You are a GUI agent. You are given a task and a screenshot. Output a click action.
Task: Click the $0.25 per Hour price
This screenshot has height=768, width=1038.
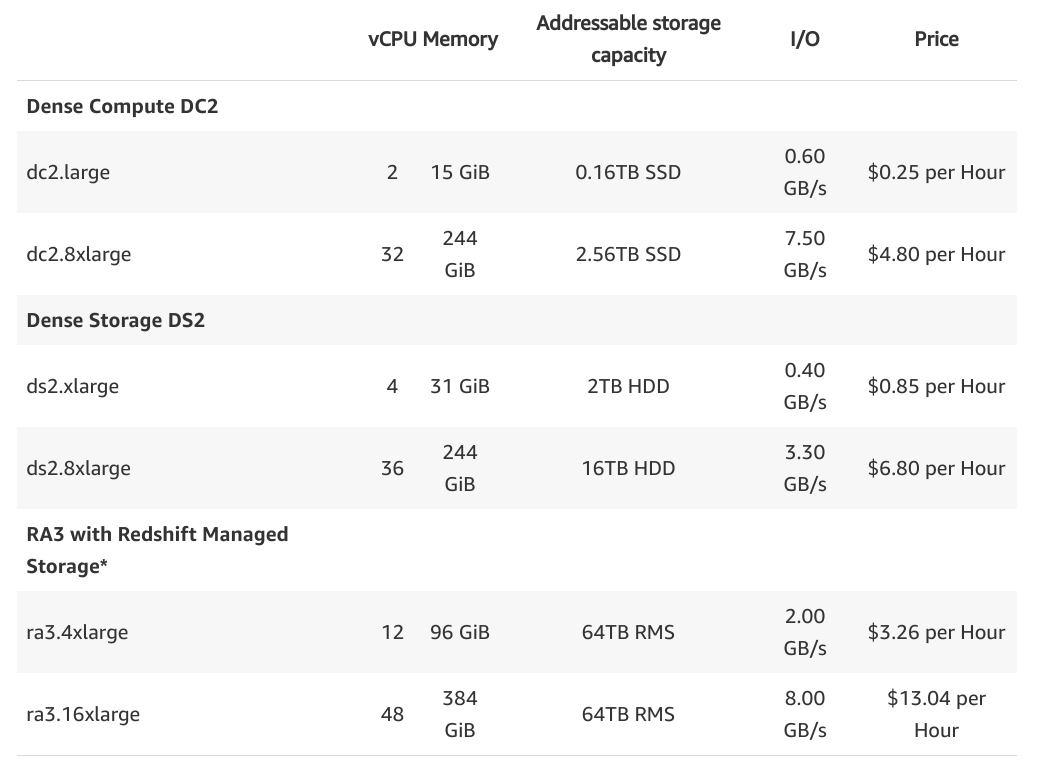tap(936, 172)
